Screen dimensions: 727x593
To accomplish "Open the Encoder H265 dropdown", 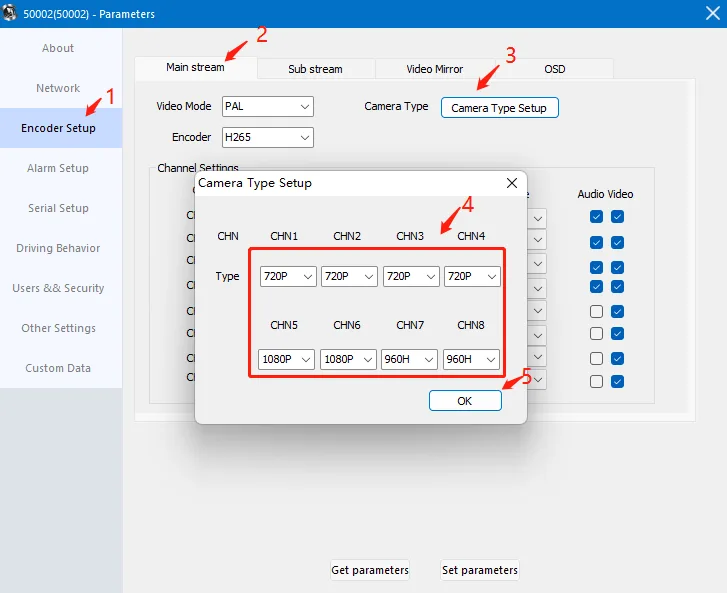I will click(268, 138).
